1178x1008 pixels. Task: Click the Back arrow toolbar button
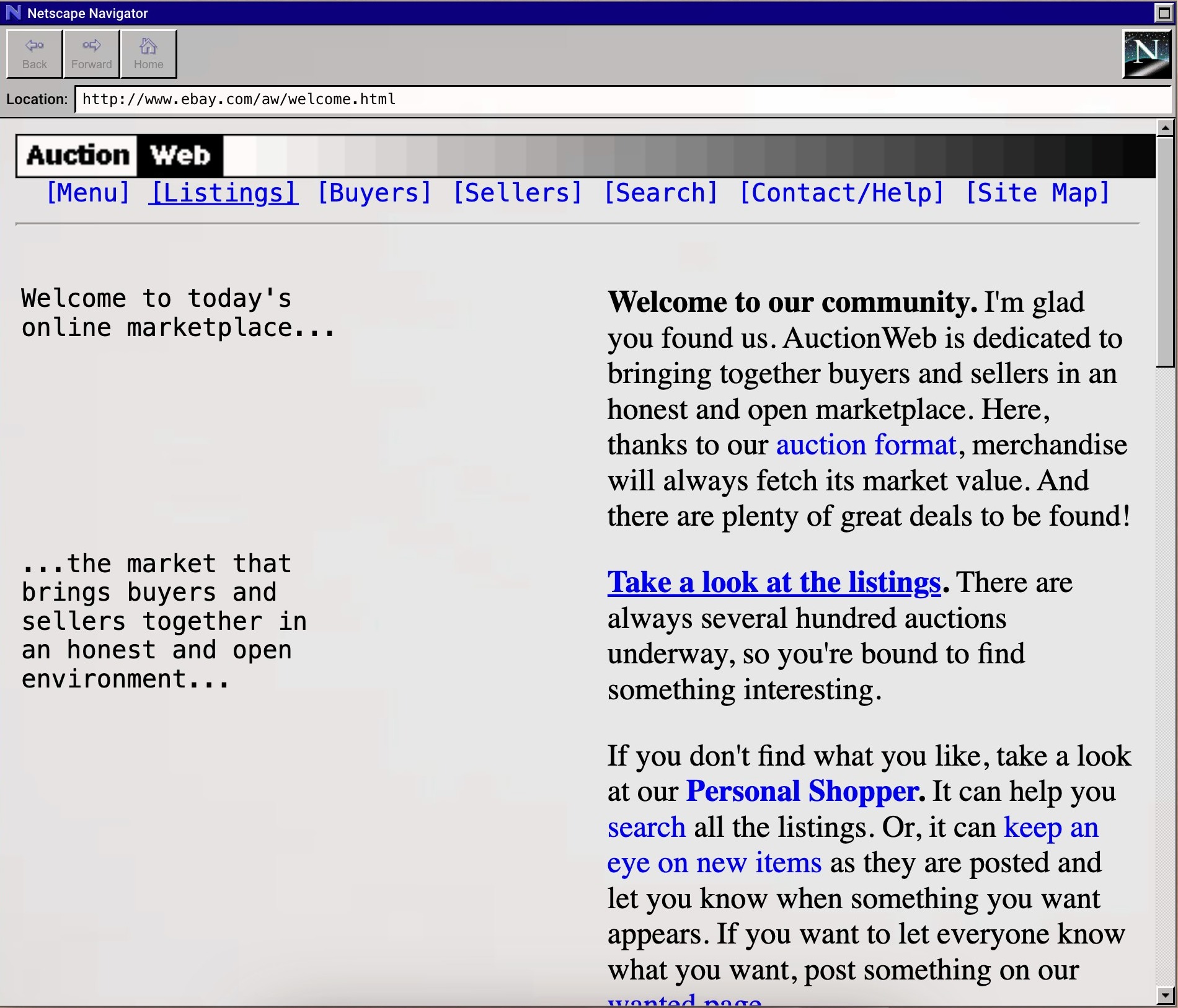click(x=34, y=54)
